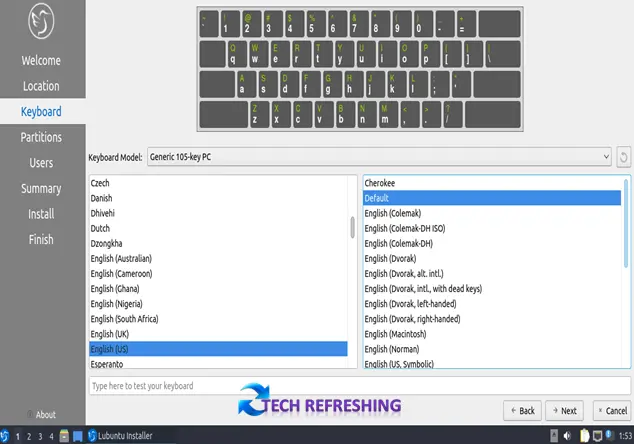Screen dimensions: 634x444
Task: Select English (Ghana) layout
Action: click(x=218, y=288)
